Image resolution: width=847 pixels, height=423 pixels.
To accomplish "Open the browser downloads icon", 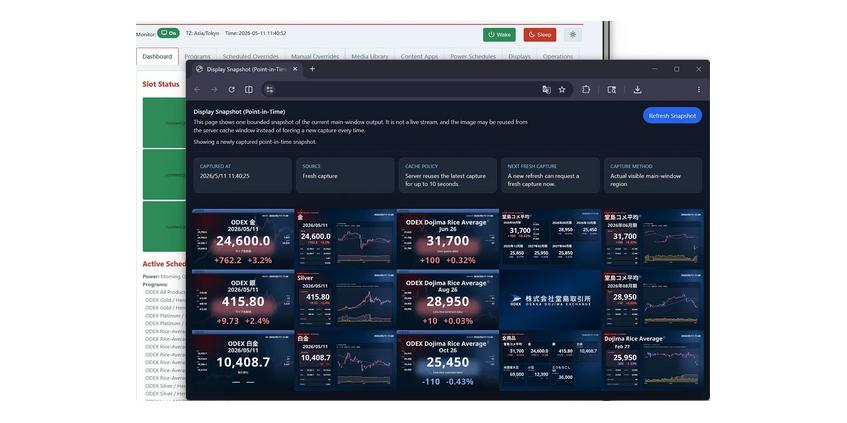I will tap(637, 90).
